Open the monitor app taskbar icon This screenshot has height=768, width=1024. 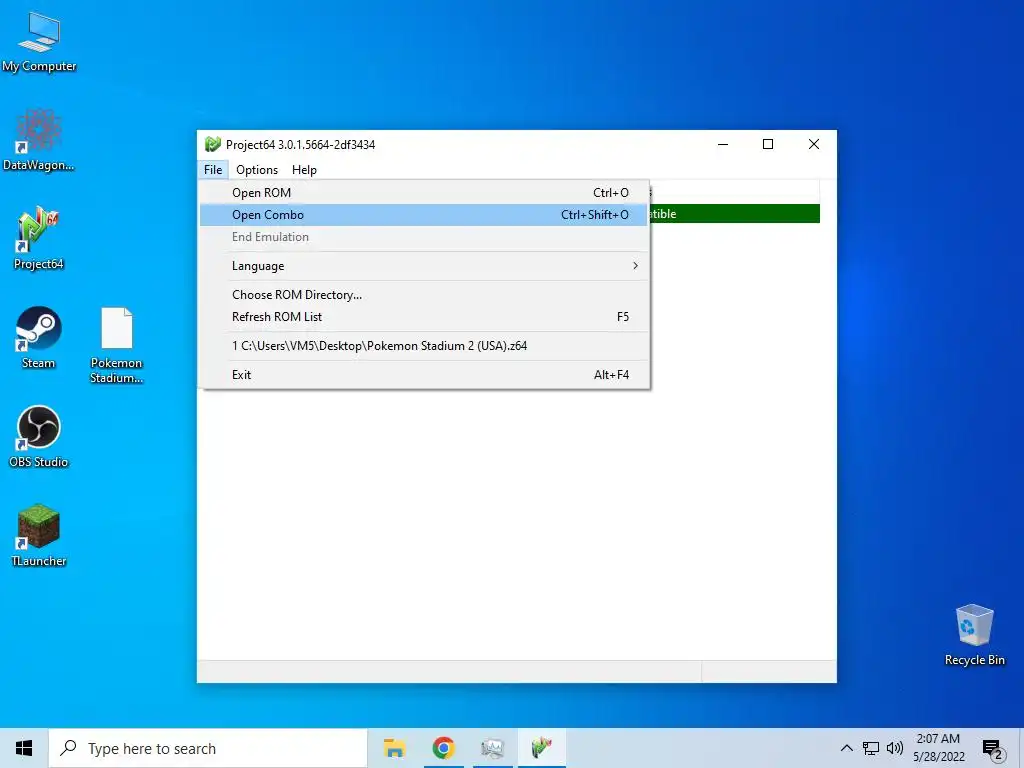click(x=492, y=748)
